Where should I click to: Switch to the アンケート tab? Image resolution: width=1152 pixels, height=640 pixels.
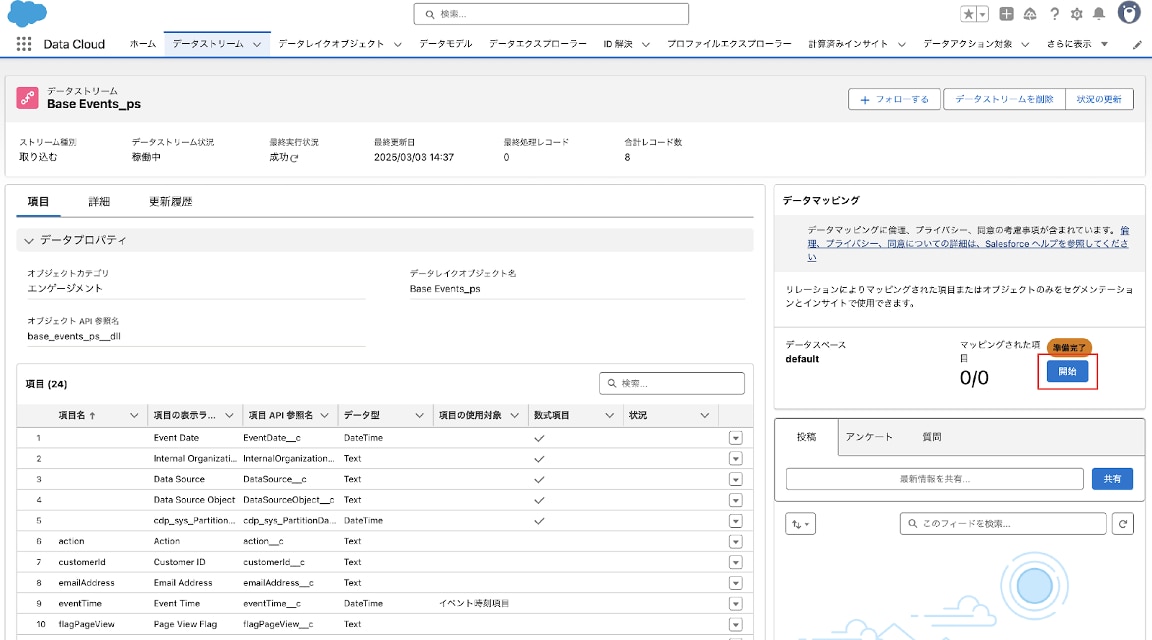[868, 437]
